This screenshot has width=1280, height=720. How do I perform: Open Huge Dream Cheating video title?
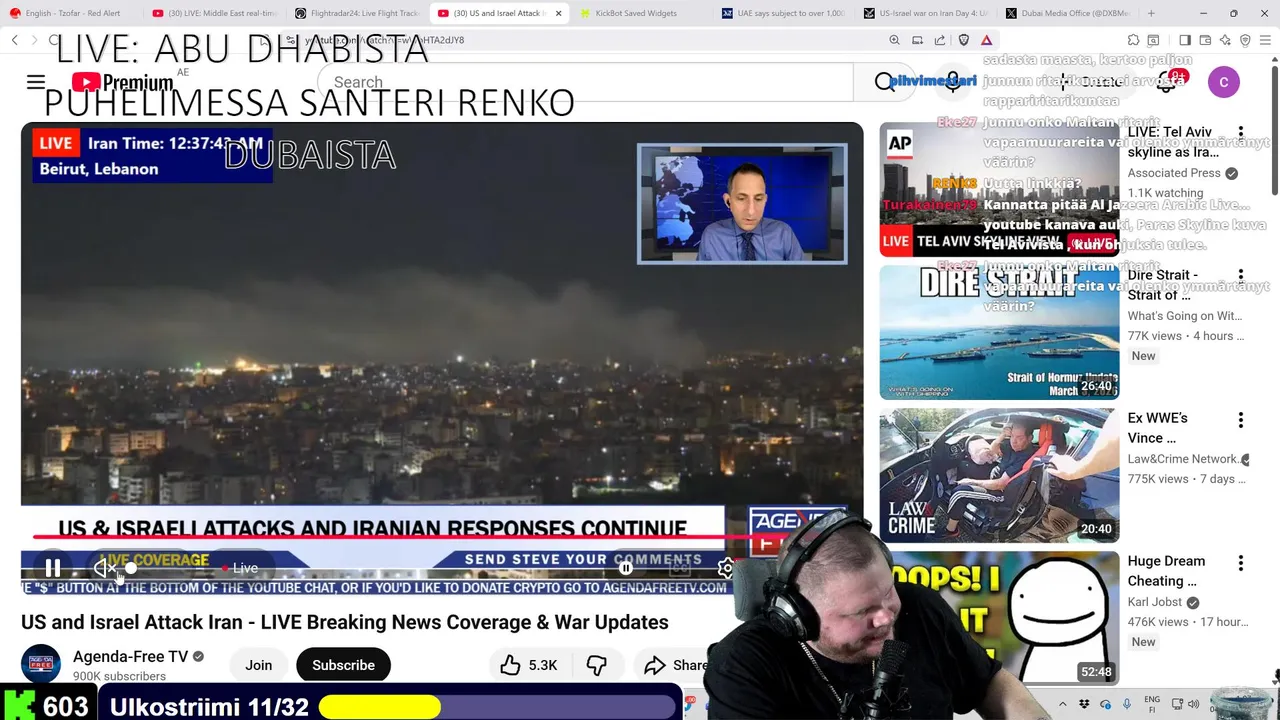(1166, 571)
